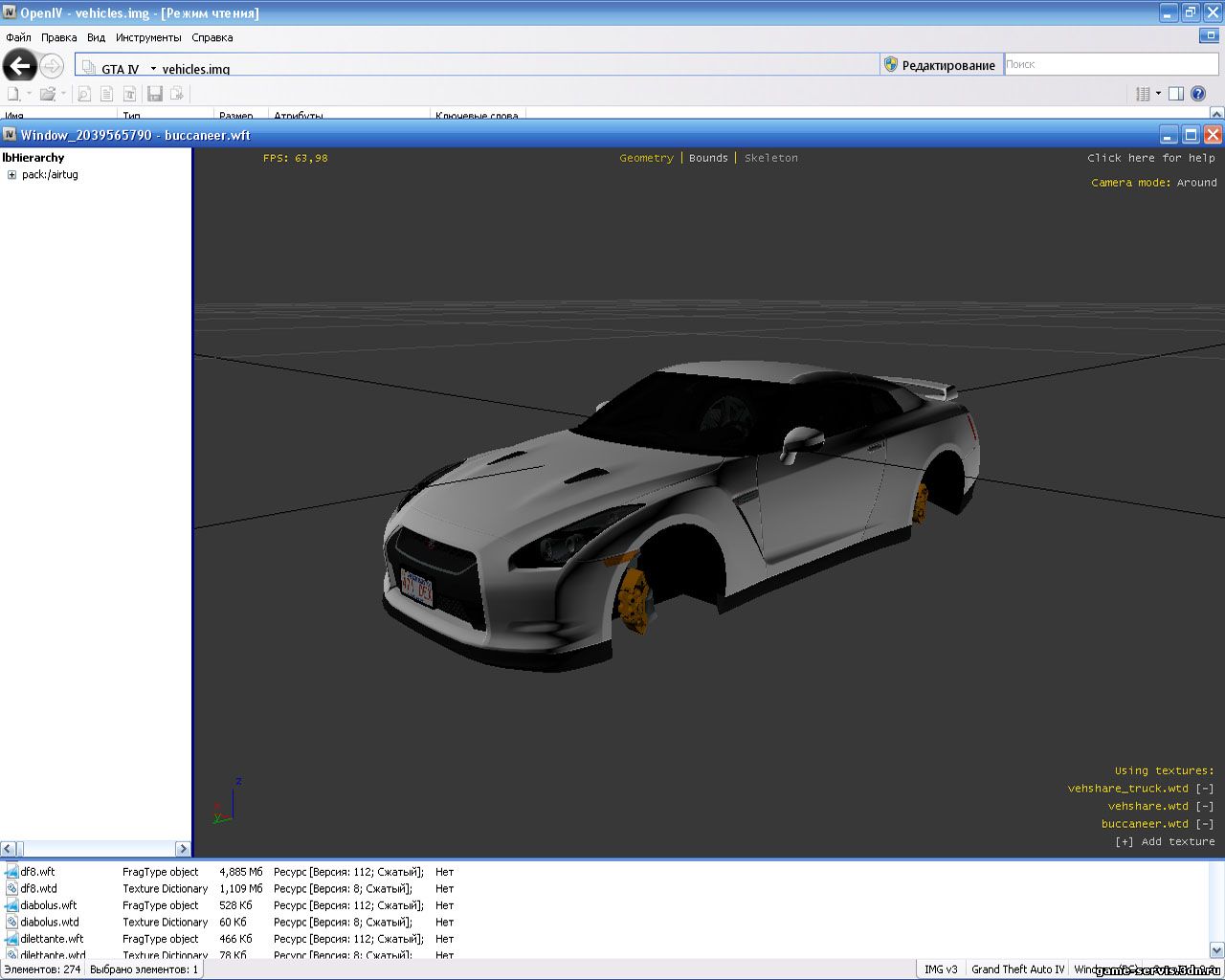Click the text editor 'T' toolbar icon
The height and width of the screenshot is (980, 1225).
pos(129,94)
